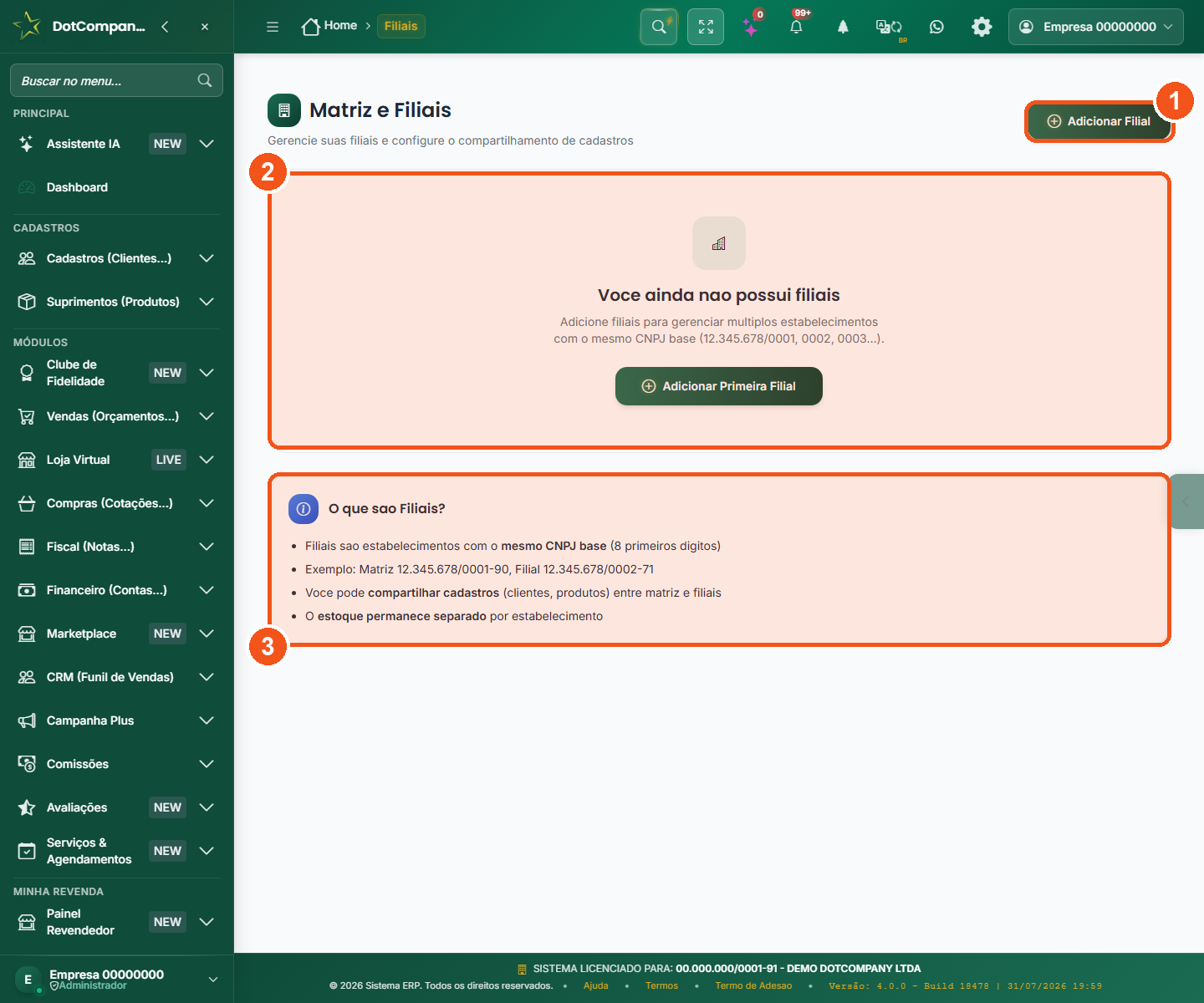Screen dimensions: 1204x1003
Task: Click the Loja Virtual store icon
Action: 27,460
